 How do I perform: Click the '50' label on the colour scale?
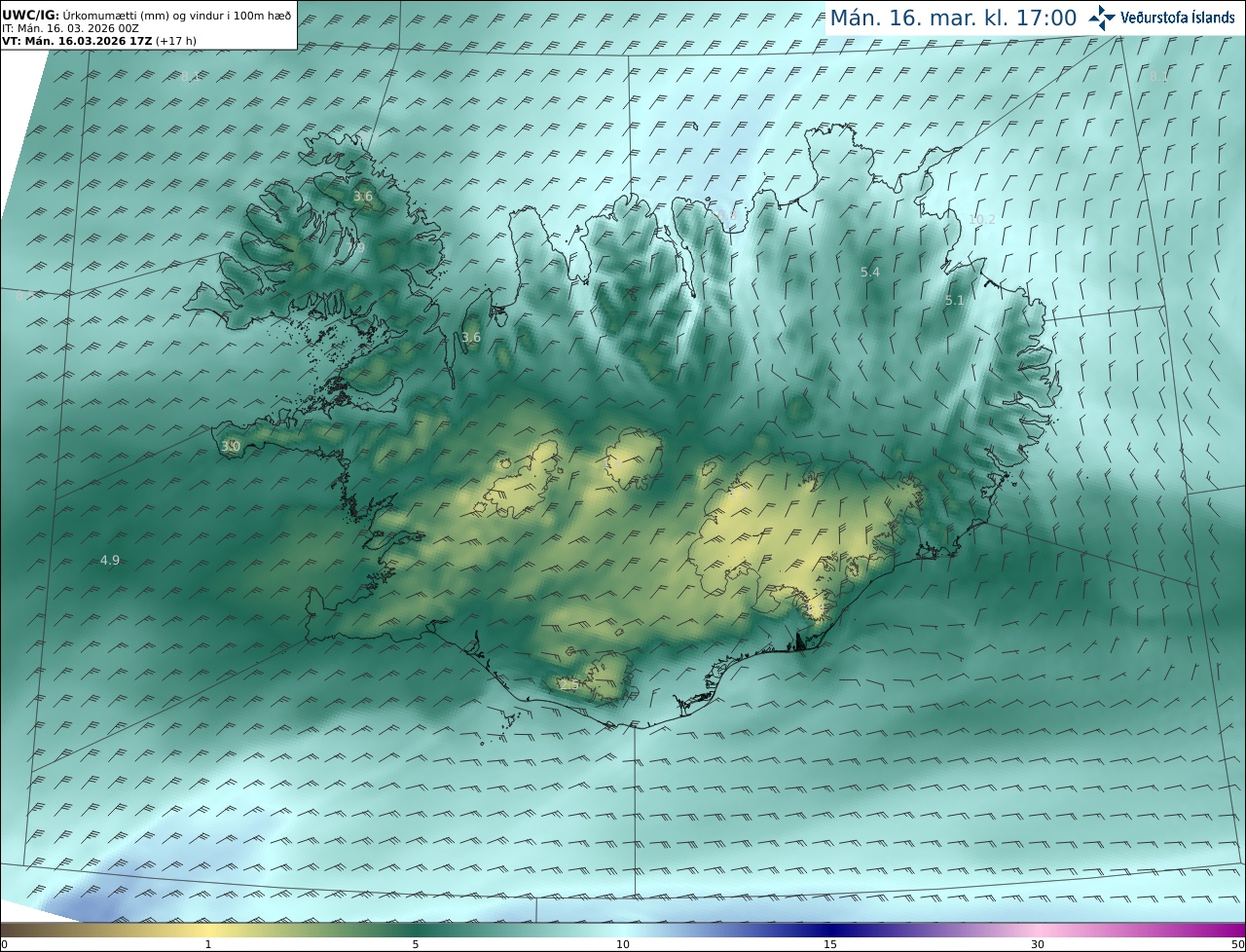coord(1237,944)
